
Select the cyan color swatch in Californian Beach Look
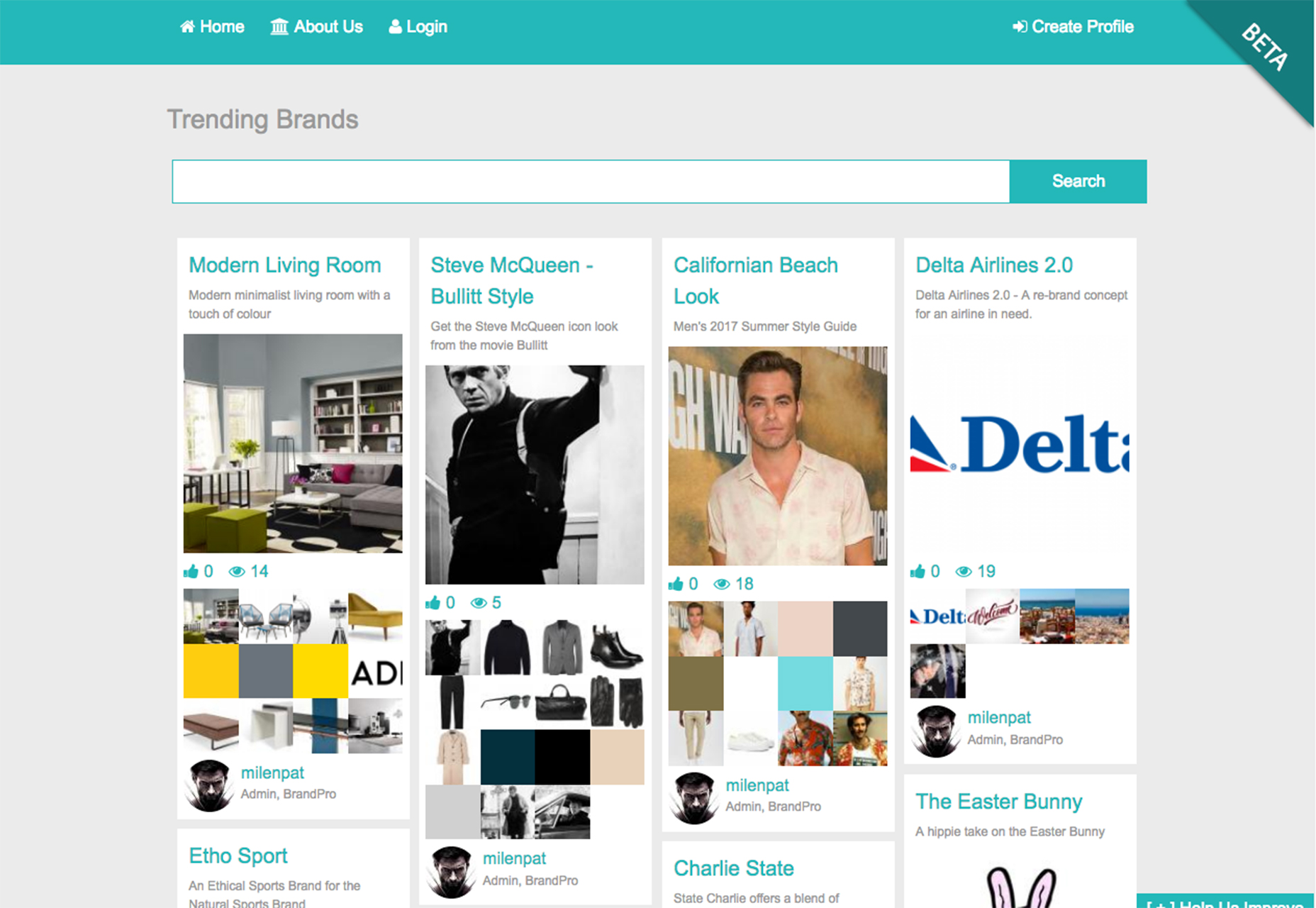coord(805,683)
